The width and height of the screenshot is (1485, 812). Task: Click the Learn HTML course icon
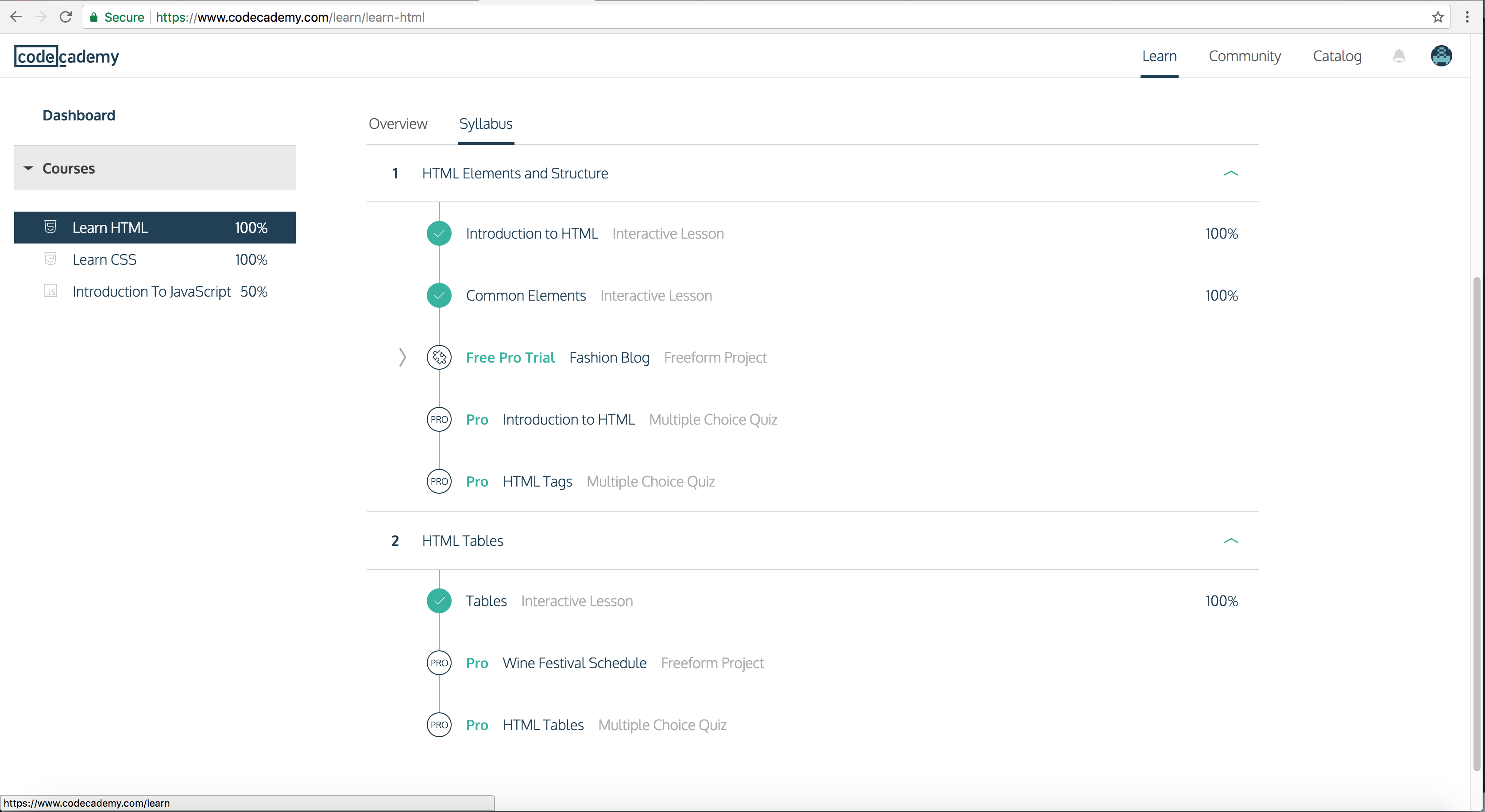50,227
